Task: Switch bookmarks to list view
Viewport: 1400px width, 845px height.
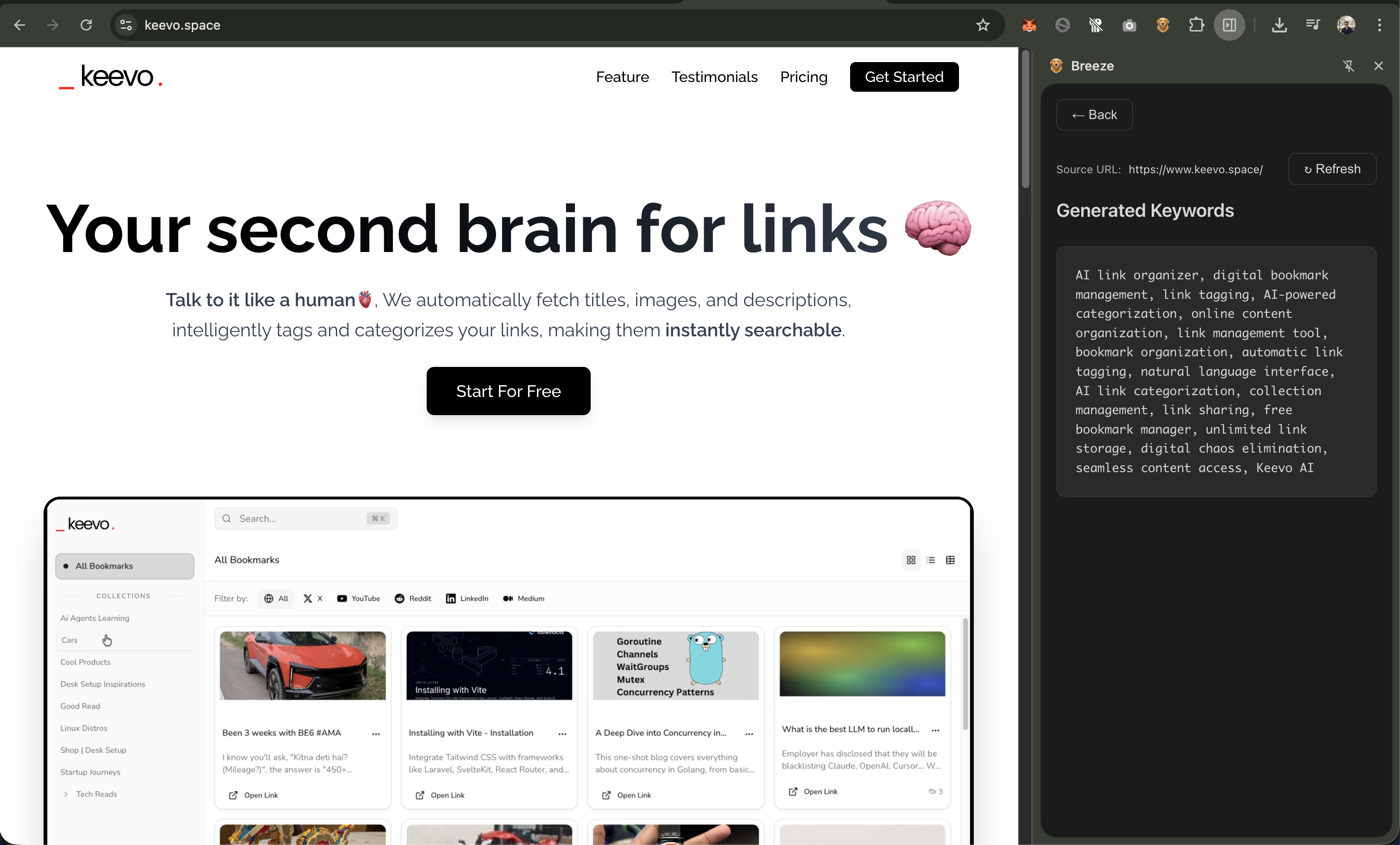Action: click(x=930, y=560)
